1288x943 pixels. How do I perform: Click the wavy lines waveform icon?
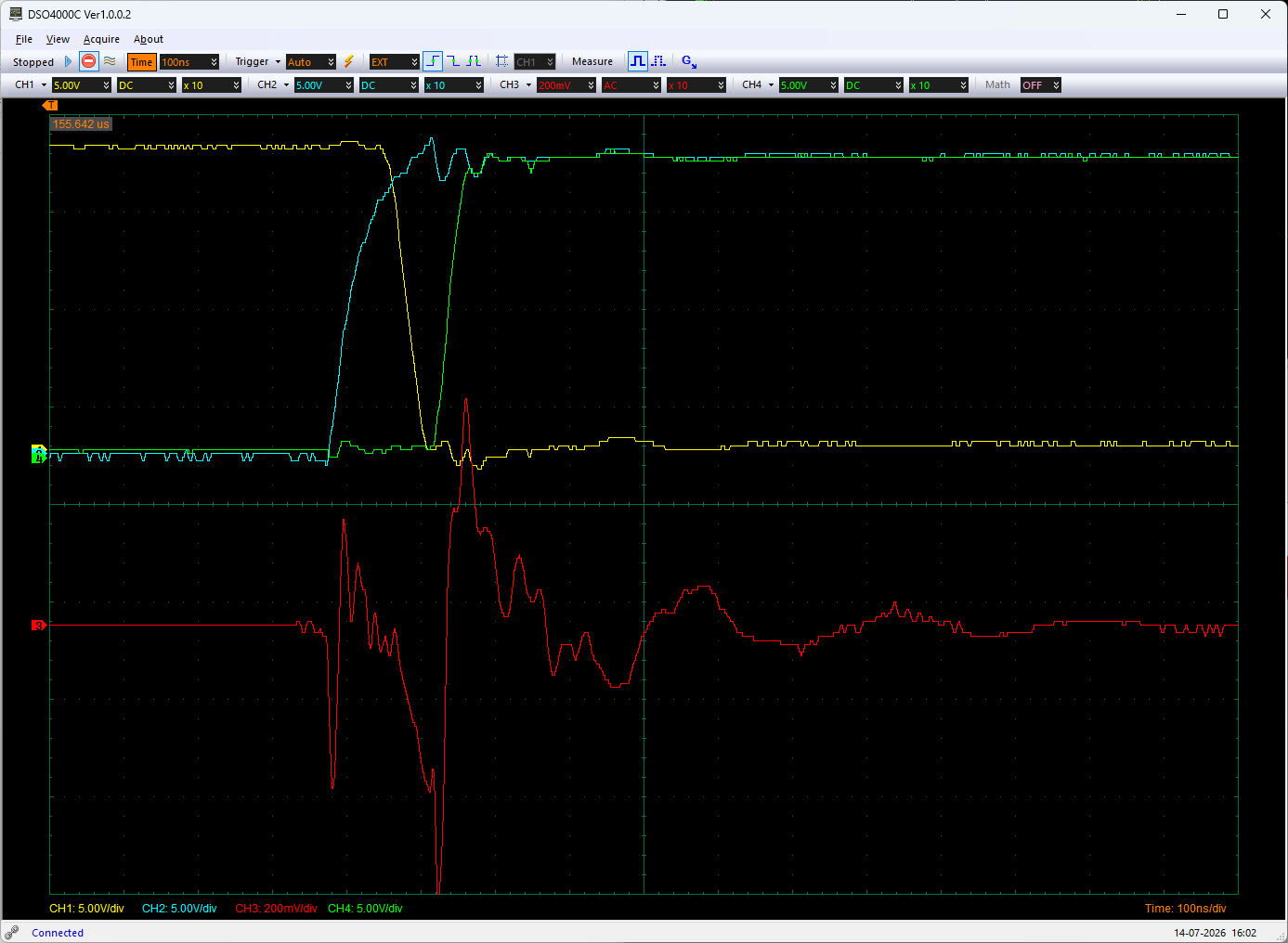pyautogui.click(x=110, y=61)
